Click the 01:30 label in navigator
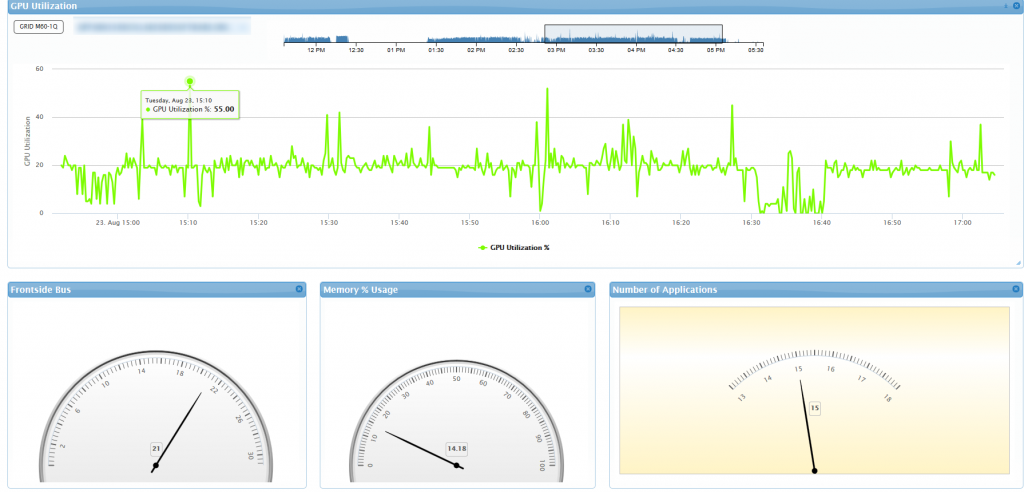The image size is (1024, 492). [436, 50]
